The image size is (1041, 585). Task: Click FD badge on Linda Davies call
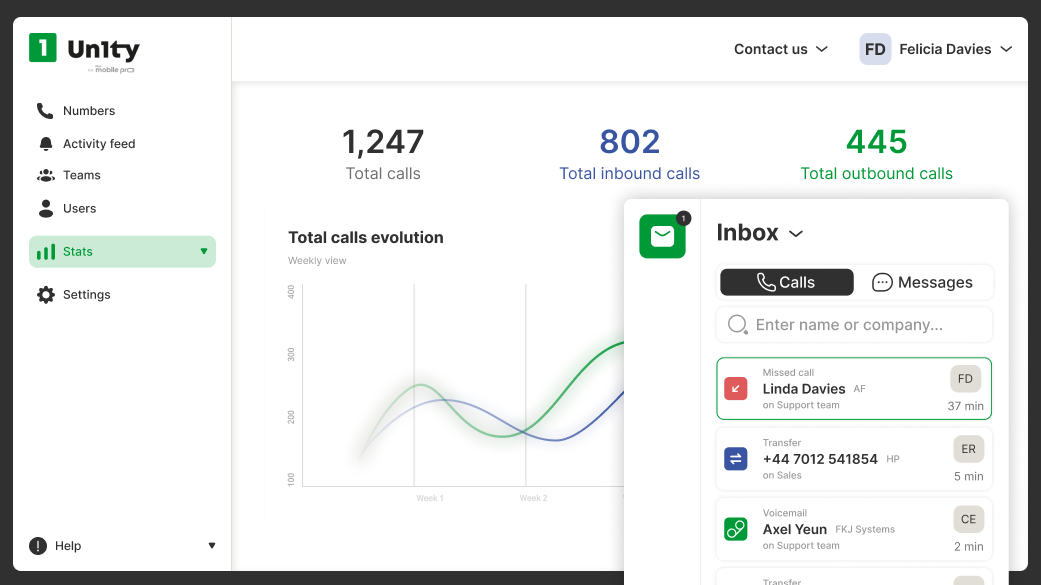coord(965,379)
